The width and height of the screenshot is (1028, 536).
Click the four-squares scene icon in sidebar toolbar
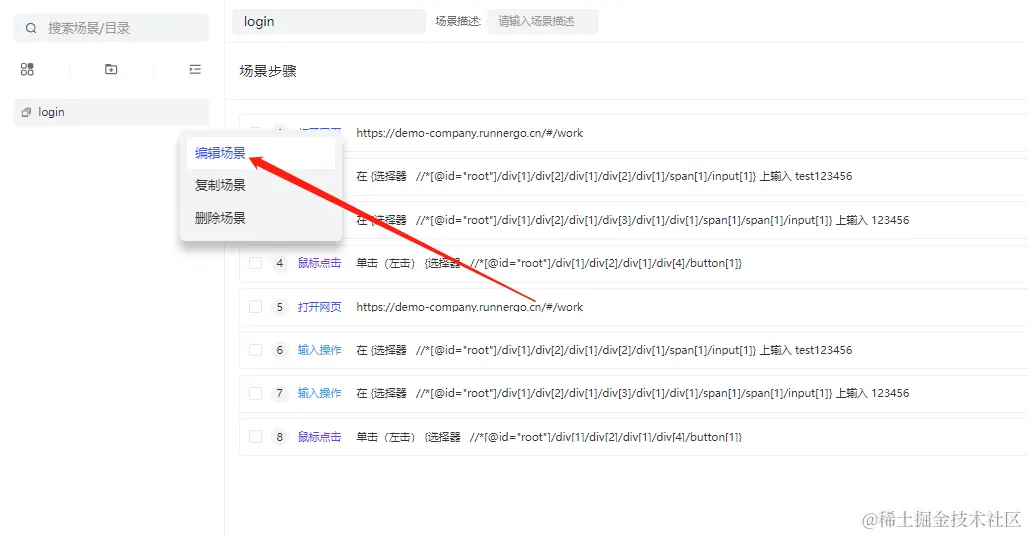point(27,69)
